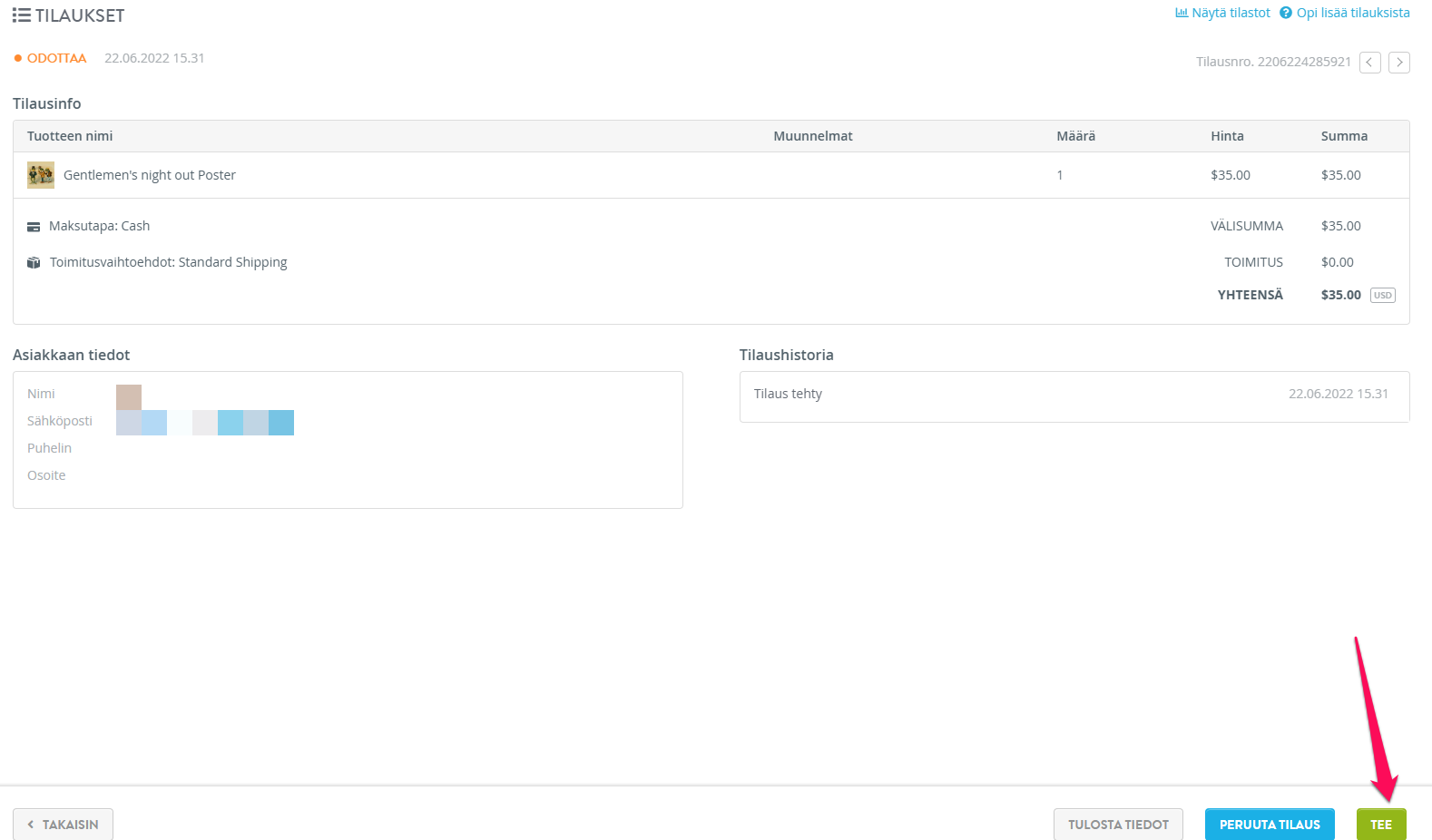Click the Tuotteen nimi column header
1432x840 pixels.
[70, 136]
